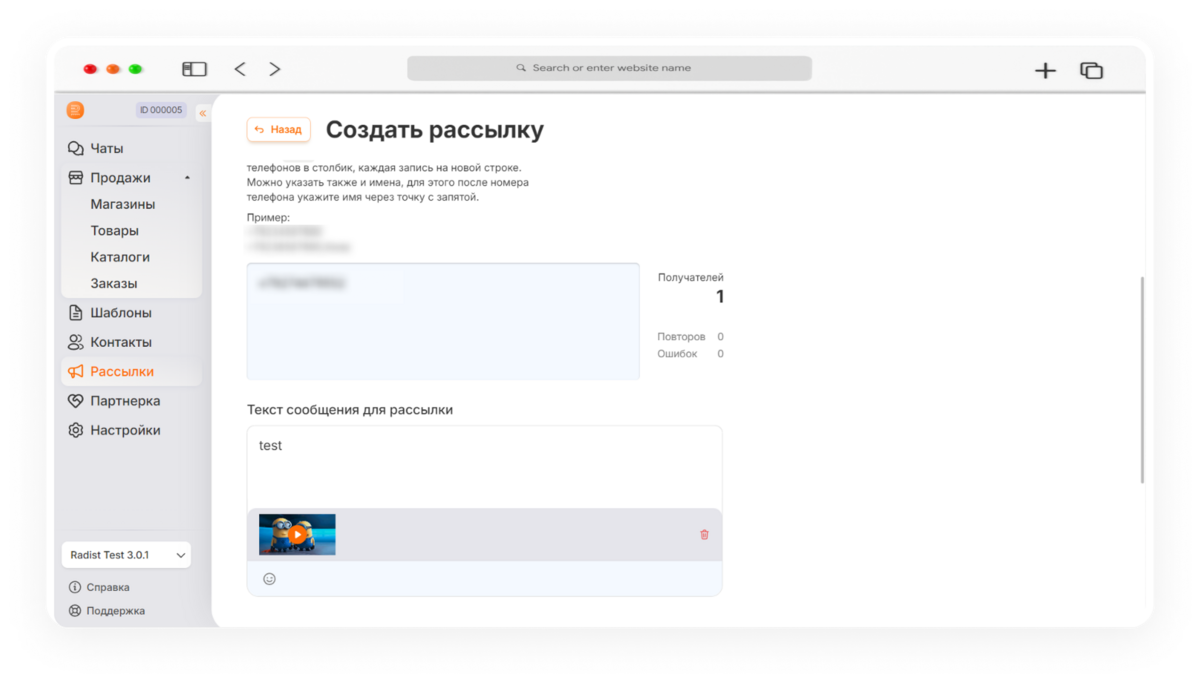Navigate back with the browser arrow
The width and height of the screenshot is (1200, 682).
240,69
